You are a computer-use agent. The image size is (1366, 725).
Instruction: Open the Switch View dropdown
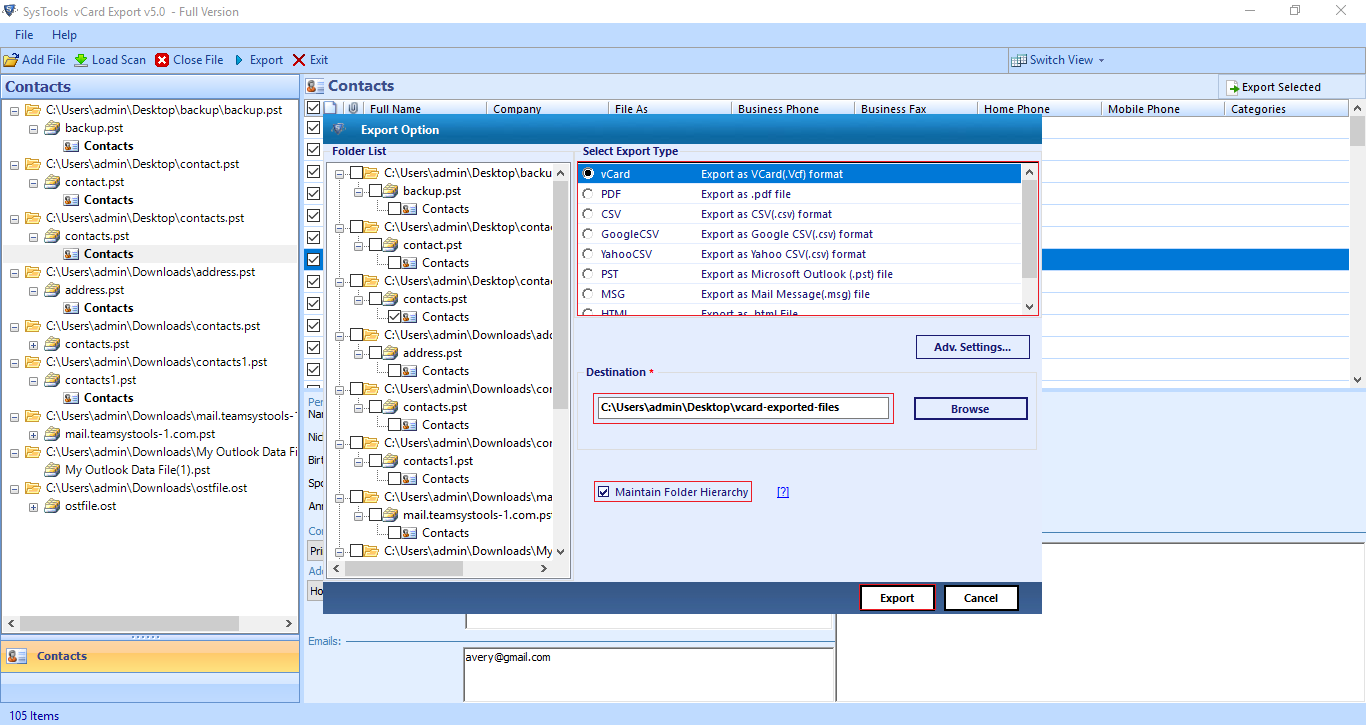click(x=1058, y=60)
